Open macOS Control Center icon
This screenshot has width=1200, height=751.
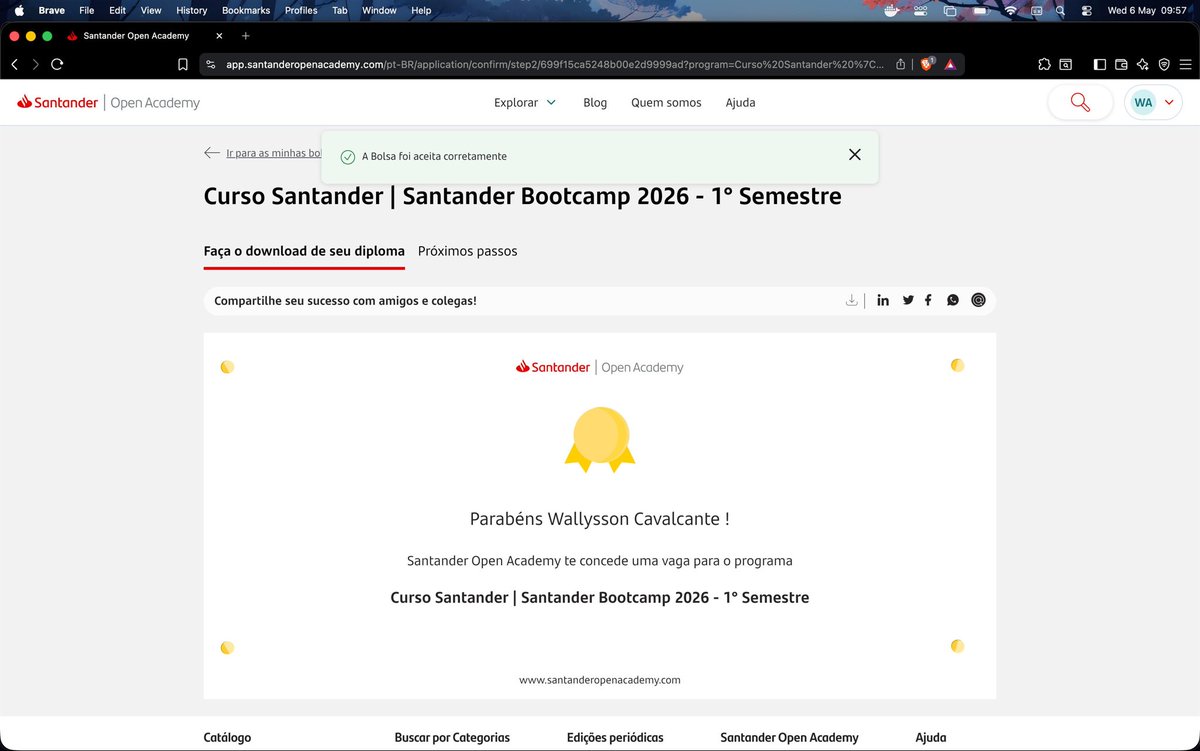click(x=1087, y=10)
